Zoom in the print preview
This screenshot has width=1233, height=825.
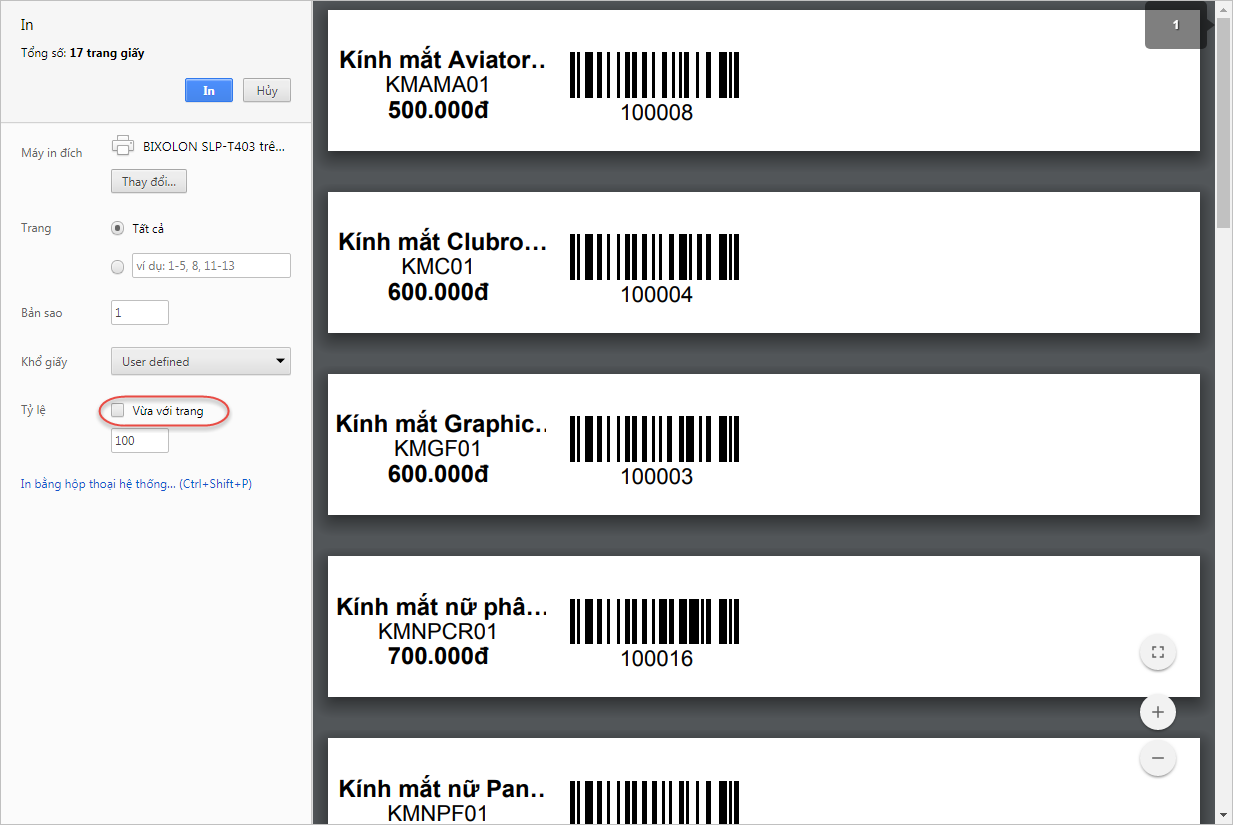tap(1158, 713)
